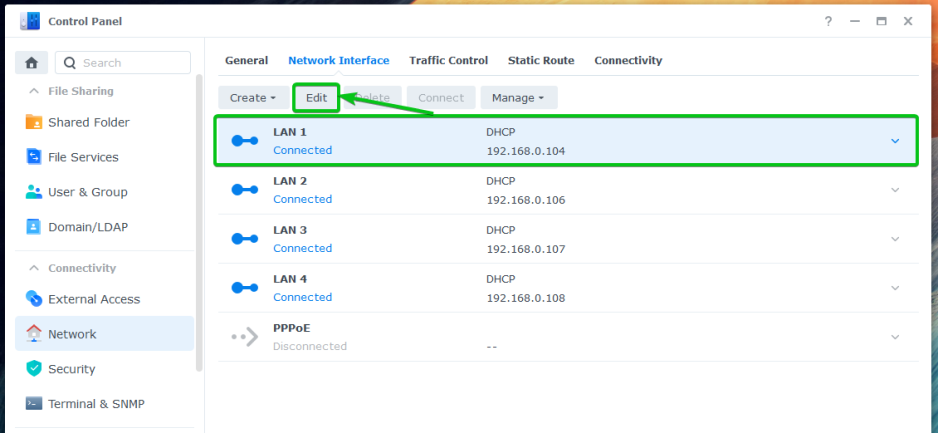Click the LAN 1 connection icon
938x433 pixels.
[245, 141]
